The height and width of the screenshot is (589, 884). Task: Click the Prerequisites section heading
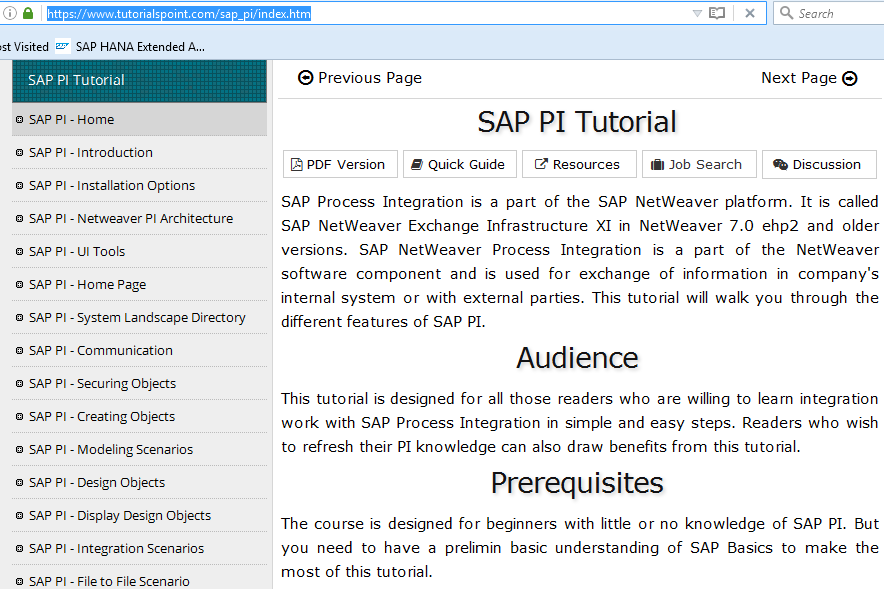tap(577, 484)
